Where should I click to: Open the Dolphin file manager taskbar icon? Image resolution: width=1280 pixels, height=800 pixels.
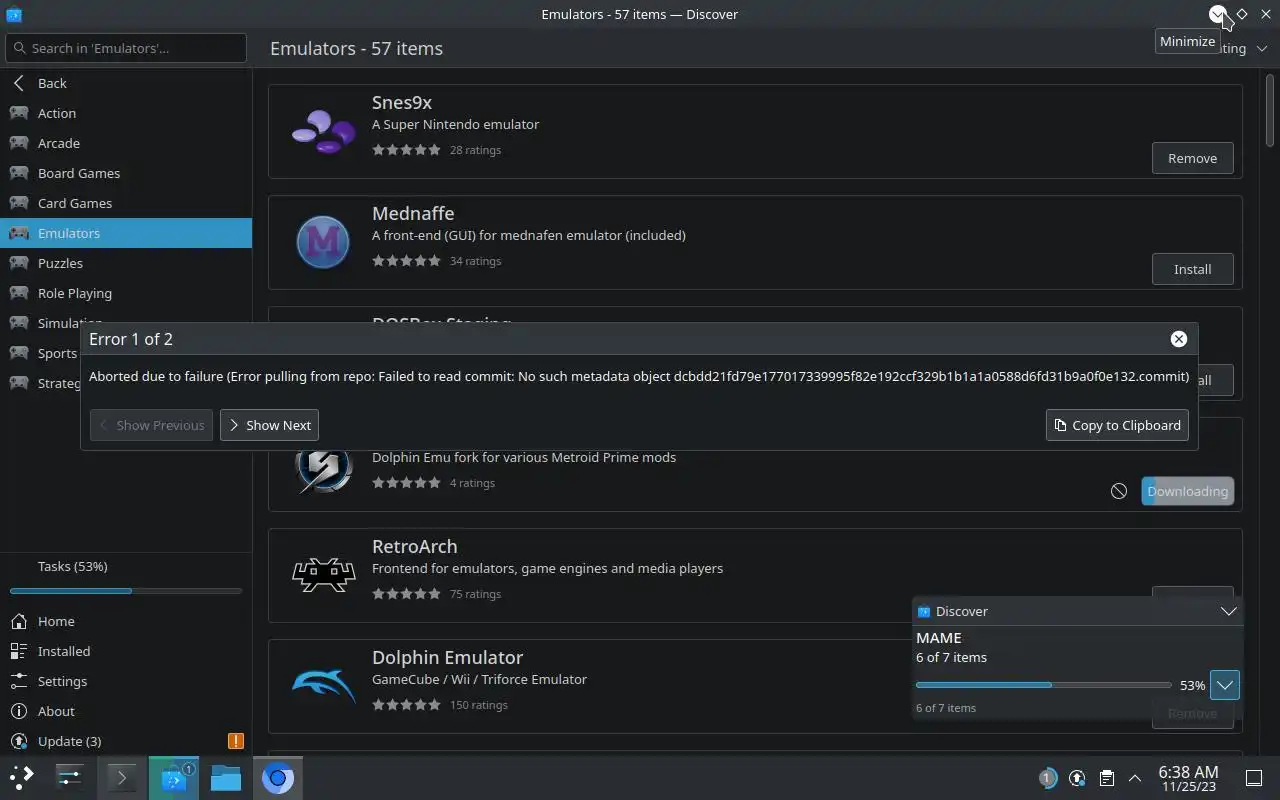226,777
